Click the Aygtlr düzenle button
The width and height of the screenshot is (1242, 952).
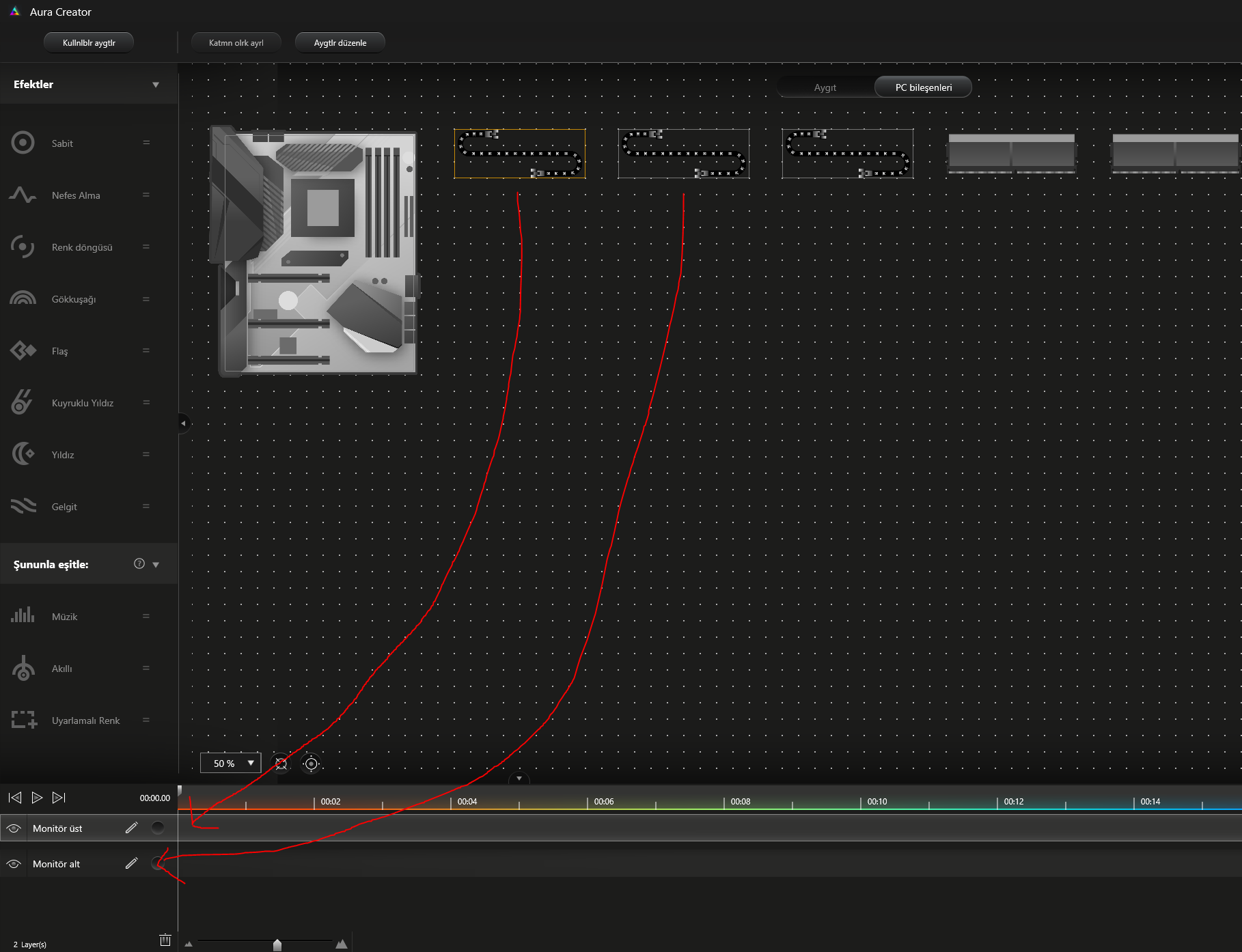pyautogui.click(x=340, y=42)
